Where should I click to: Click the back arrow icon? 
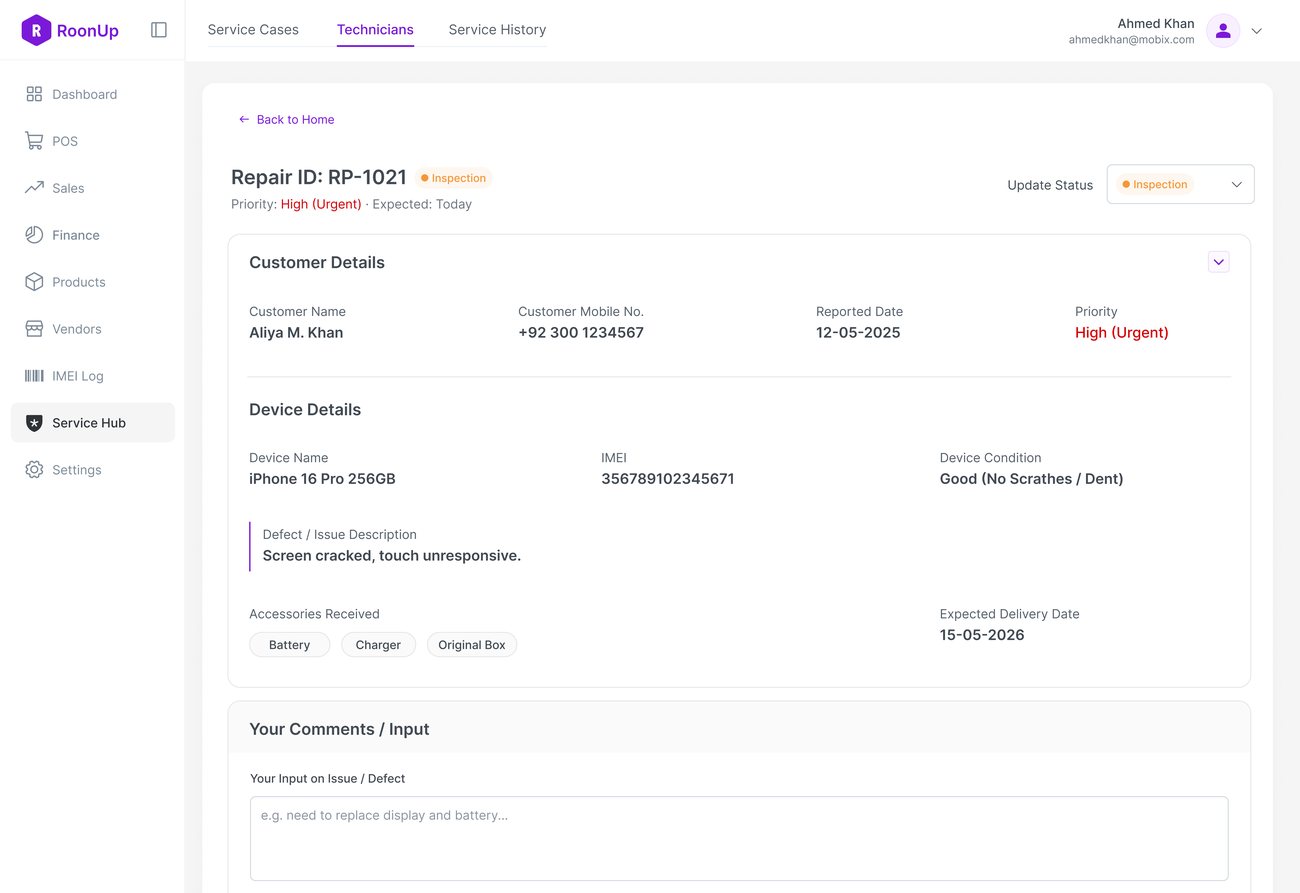point(244,119)
